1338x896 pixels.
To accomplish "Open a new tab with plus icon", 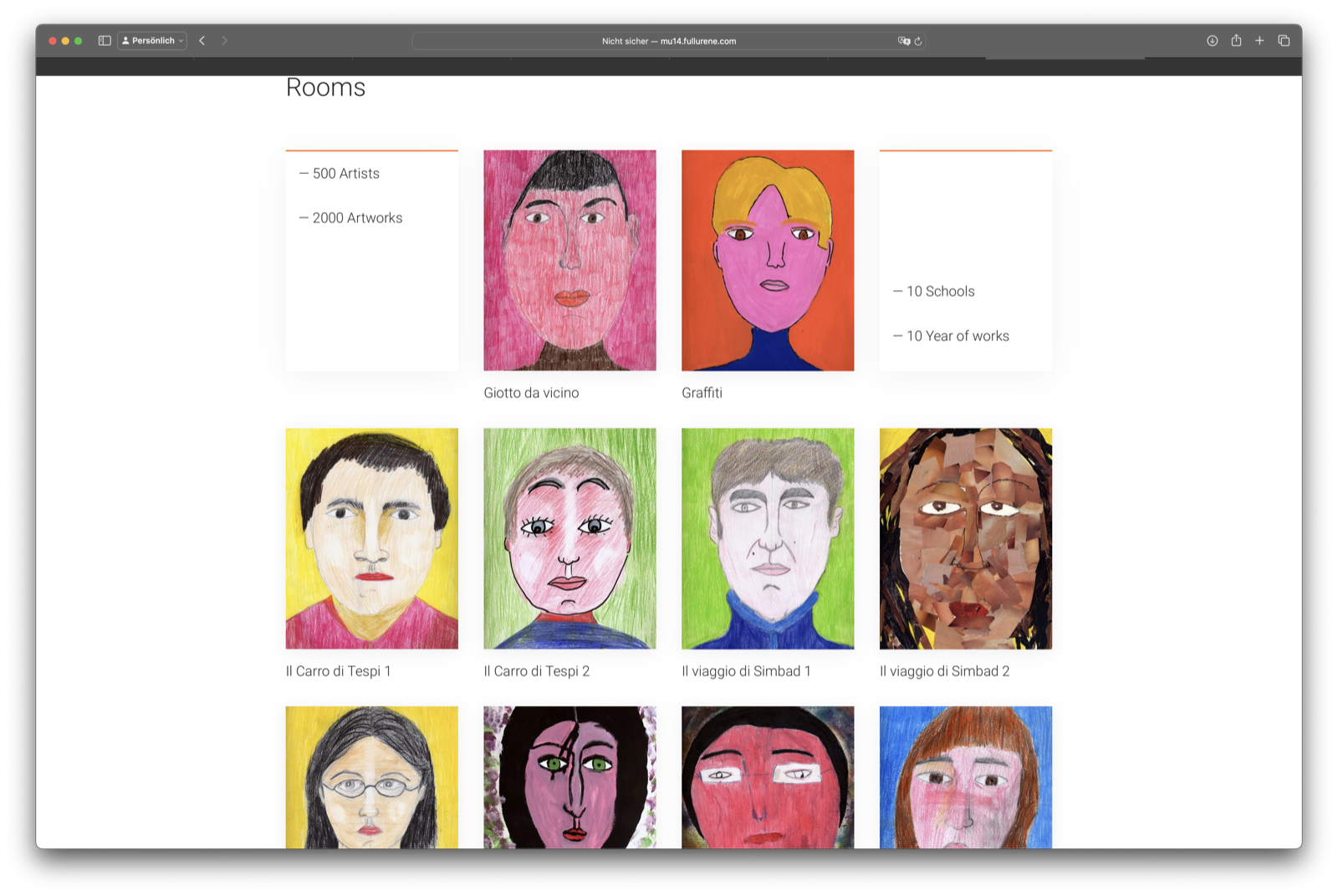I will [x=1259, y=40].
